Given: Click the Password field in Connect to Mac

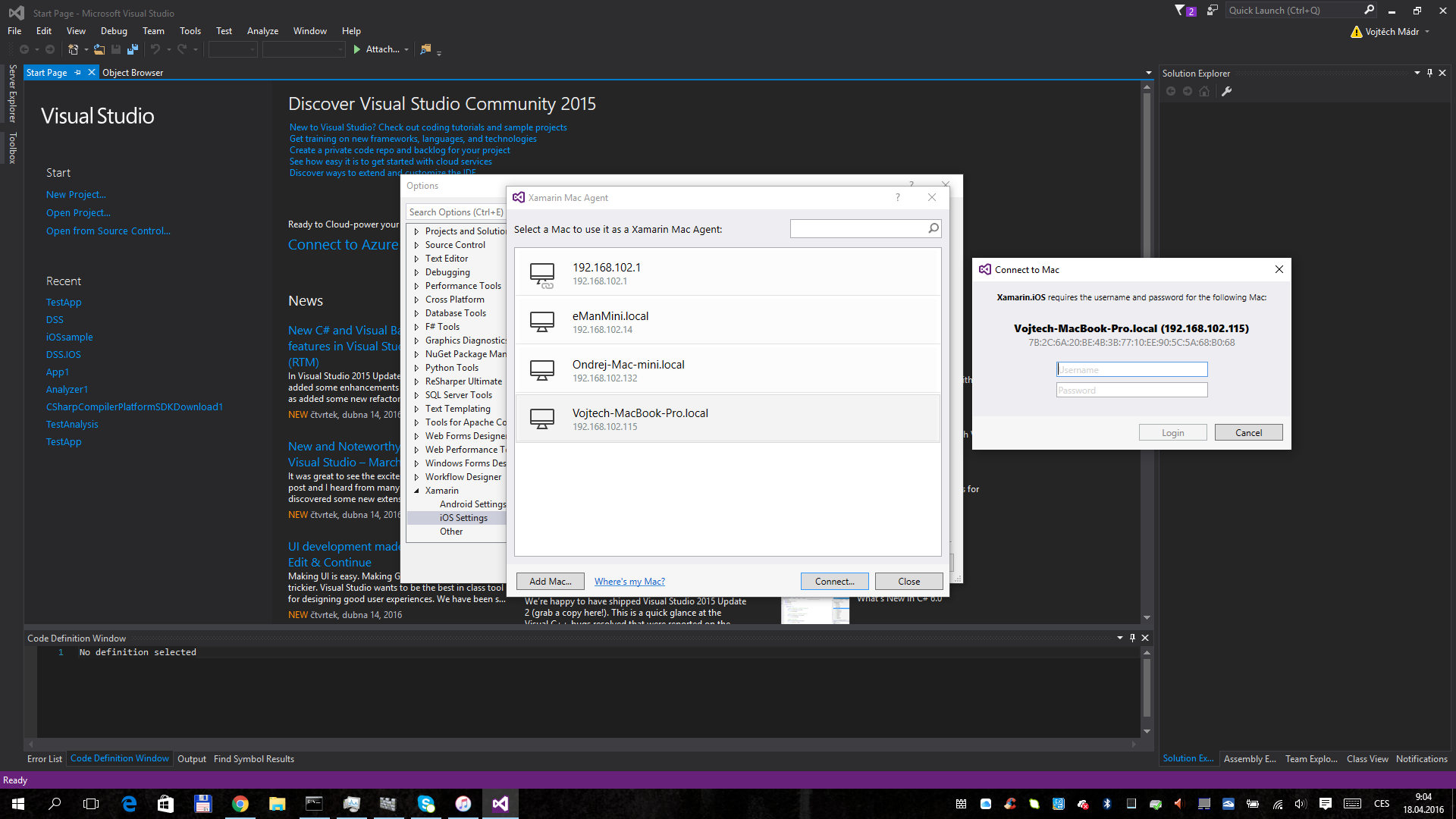Looking at the screenshot, I should 1131,390.
